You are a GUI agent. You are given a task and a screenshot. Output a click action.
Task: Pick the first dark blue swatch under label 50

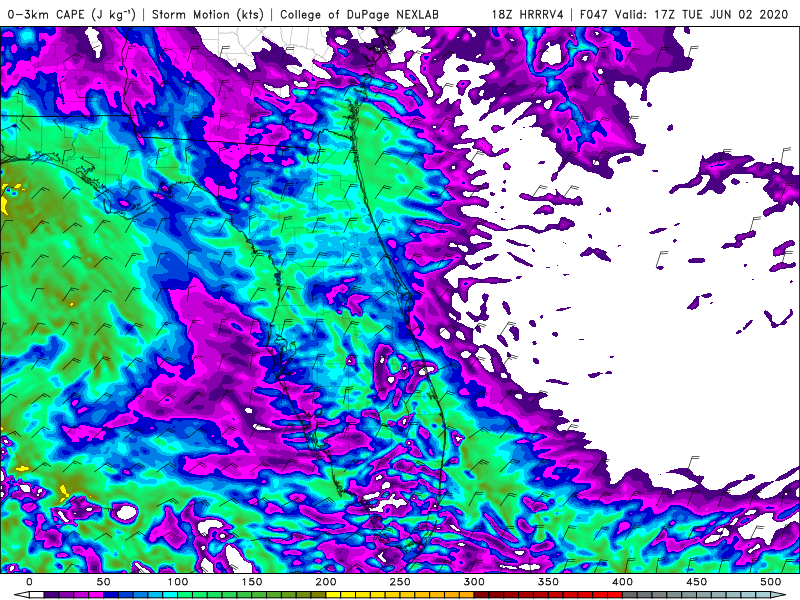click(111, 595)
